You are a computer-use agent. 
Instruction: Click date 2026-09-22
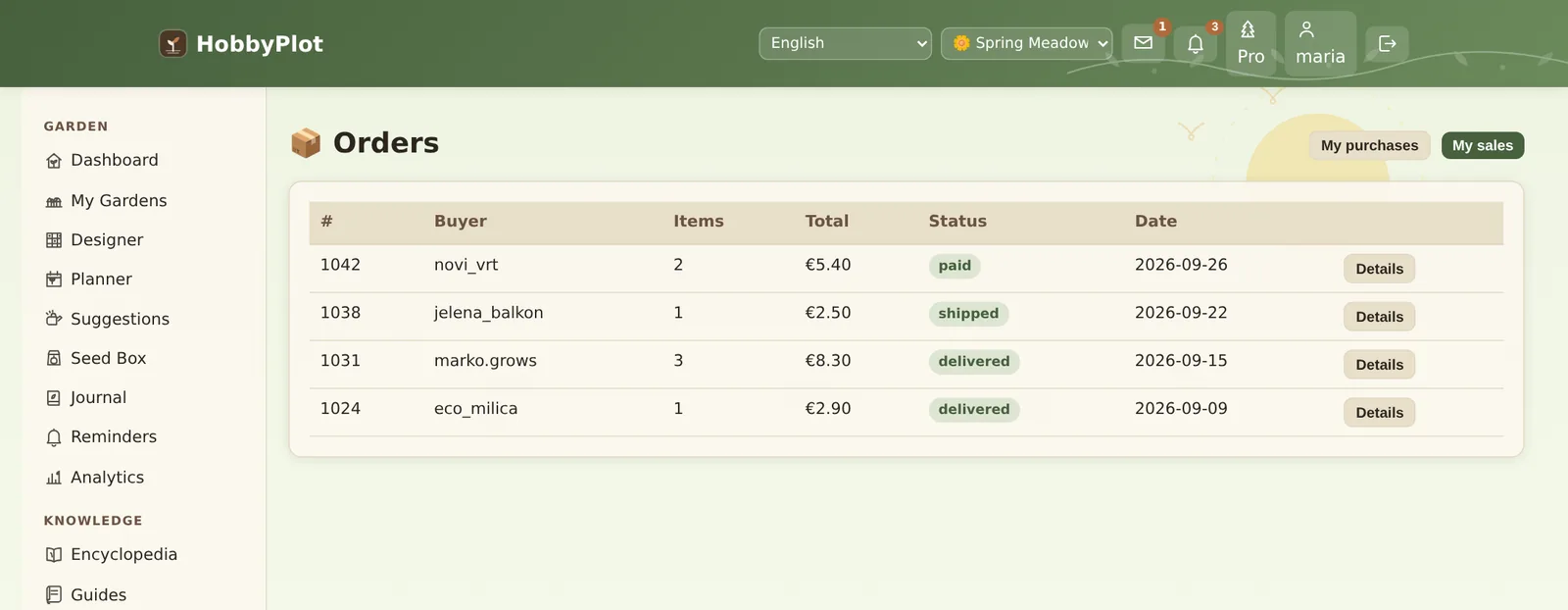tap(1181, 313)
